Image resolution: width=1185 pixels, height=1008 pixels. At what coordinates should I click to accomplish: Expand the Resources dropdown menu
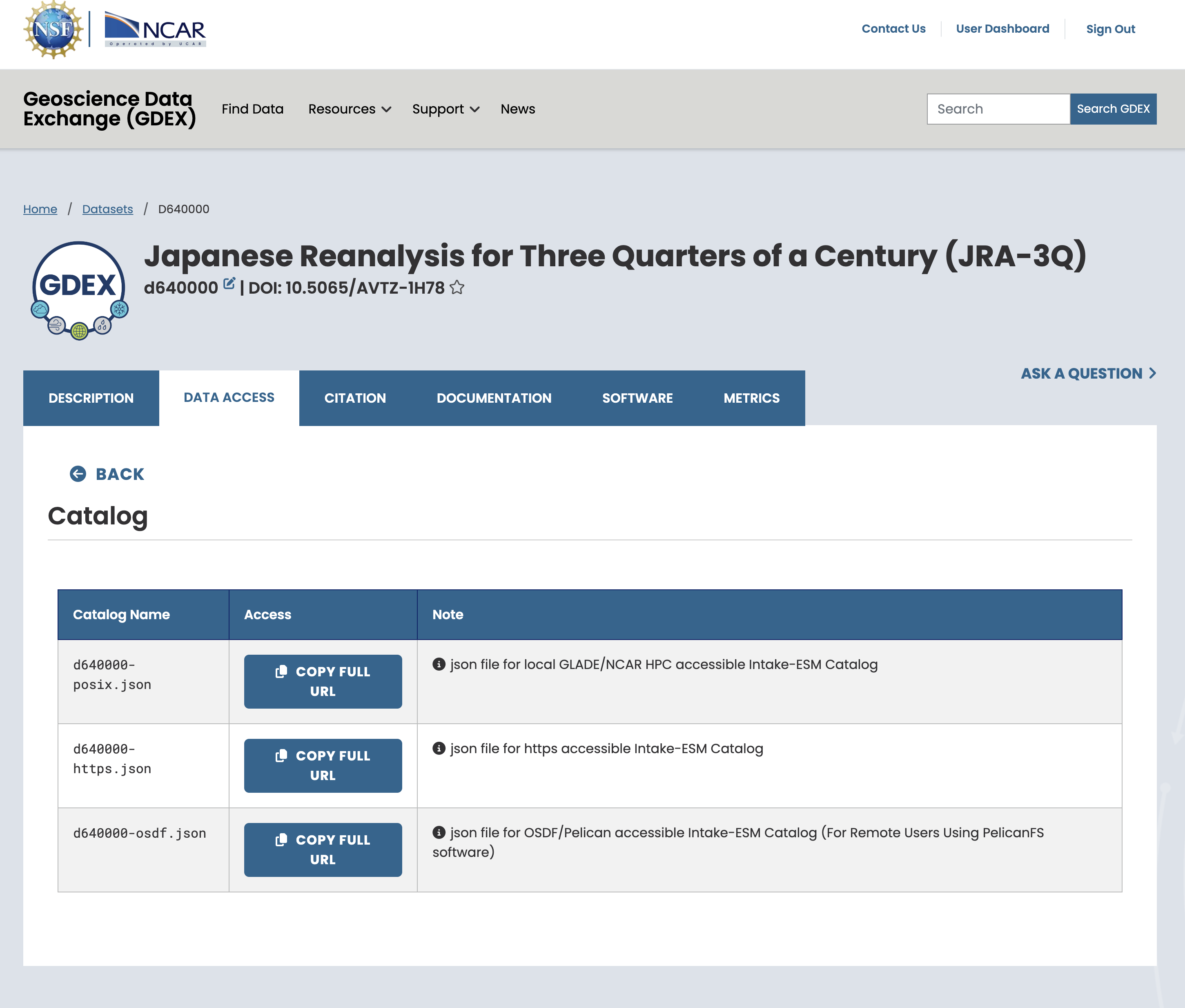pos(349,109)
